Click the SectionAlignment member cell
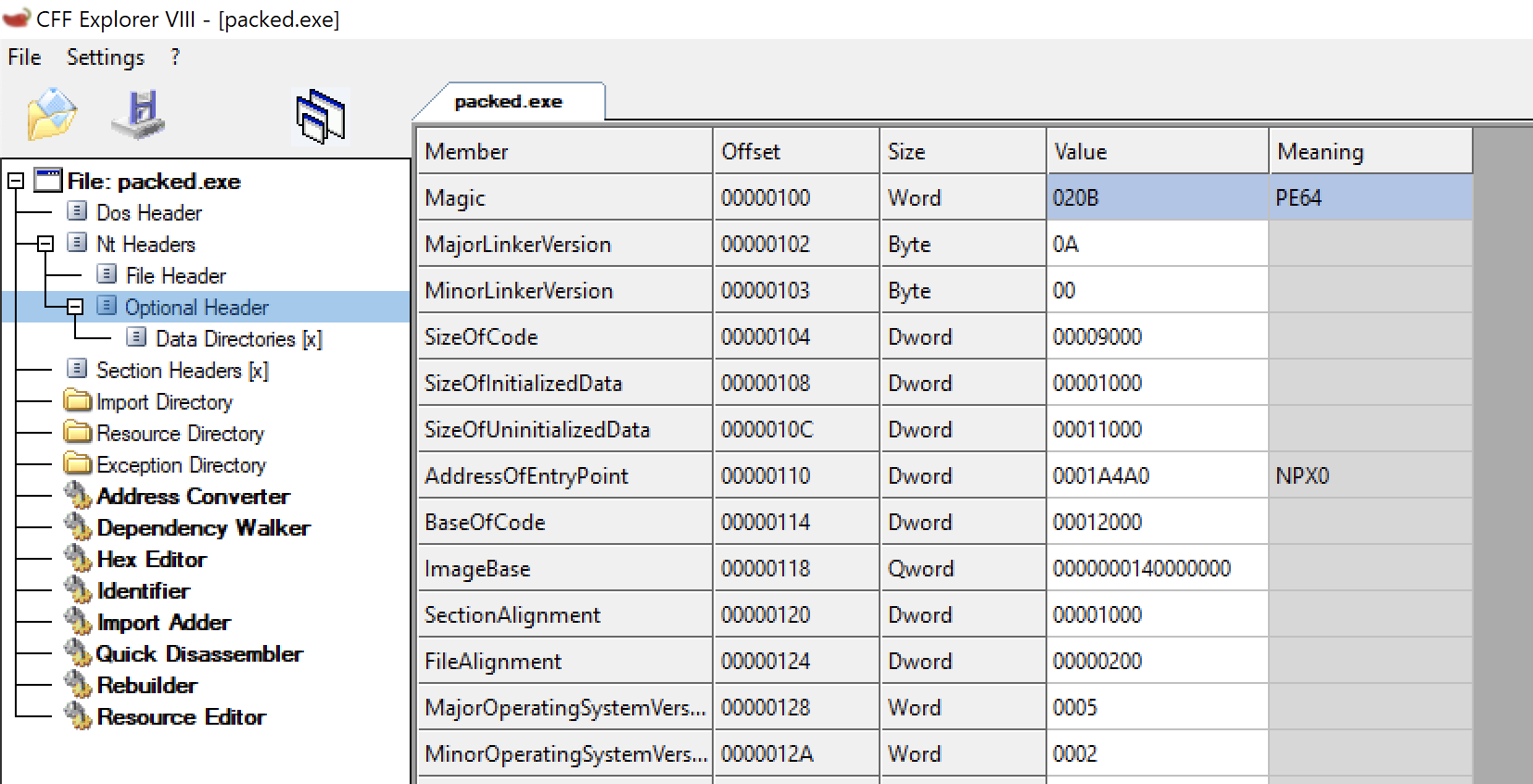Screen dimensions: 1533x784 pyautogui.click(x=565, y=614)
